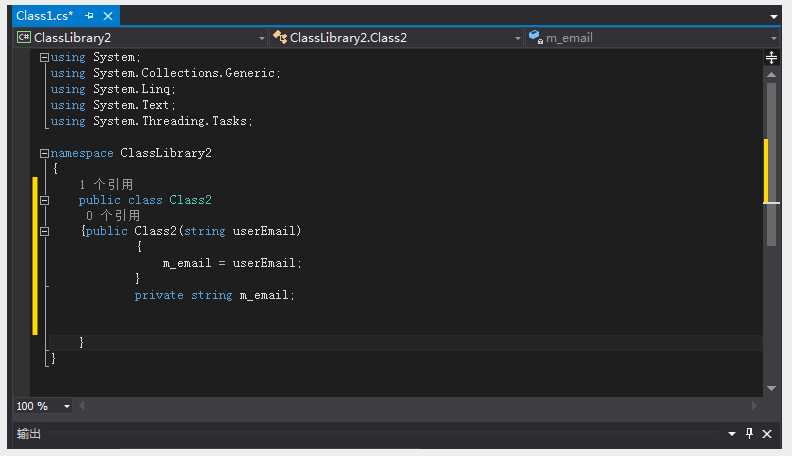Click the horizontal scroll right arrow
The height and width of the screenshot is (456, 792).
coord(754,406)
